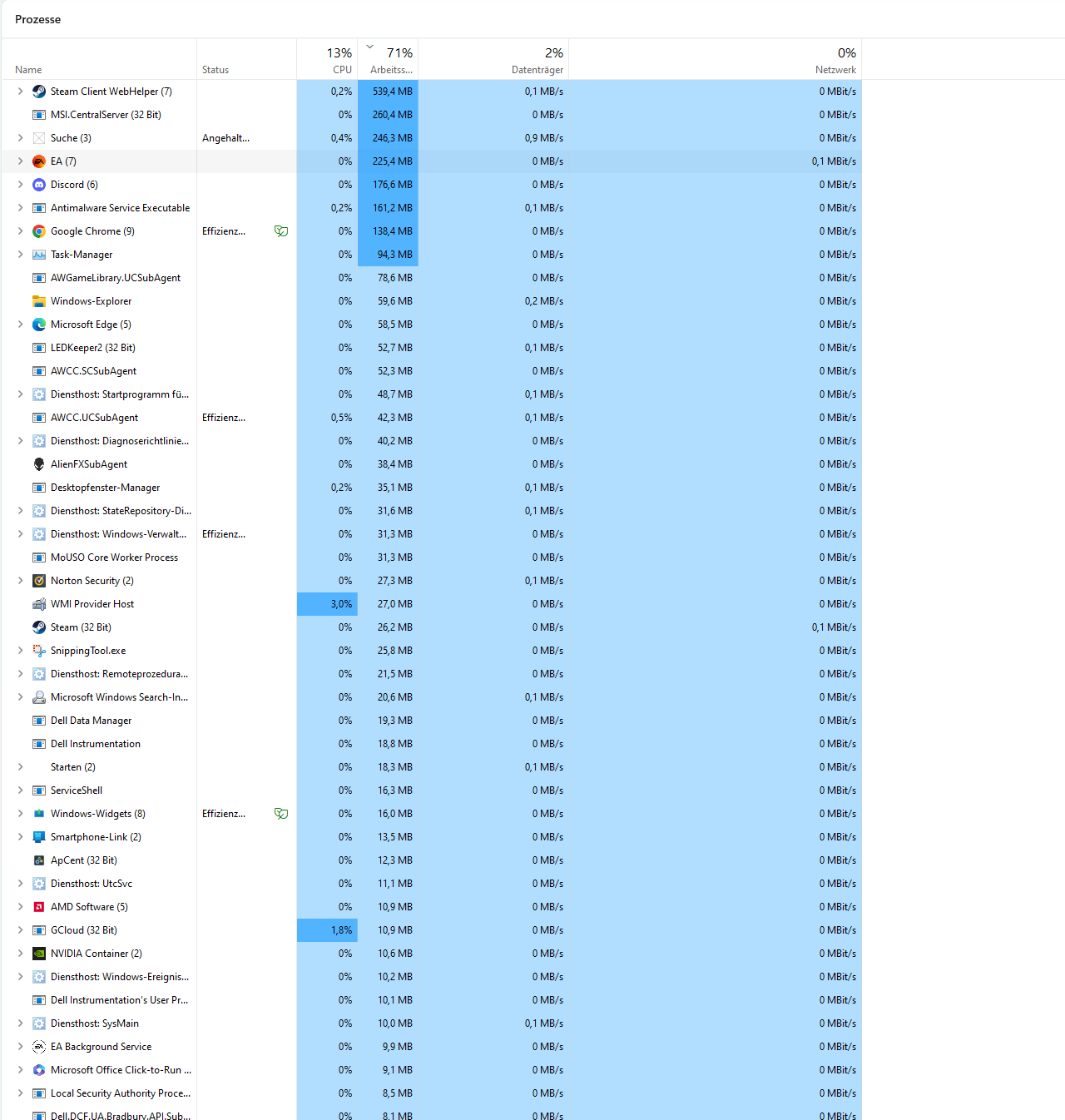Click the Suche process icon
This screenshot has width=1065, height=1120.
pyautogui.click(x=39, y=138)
